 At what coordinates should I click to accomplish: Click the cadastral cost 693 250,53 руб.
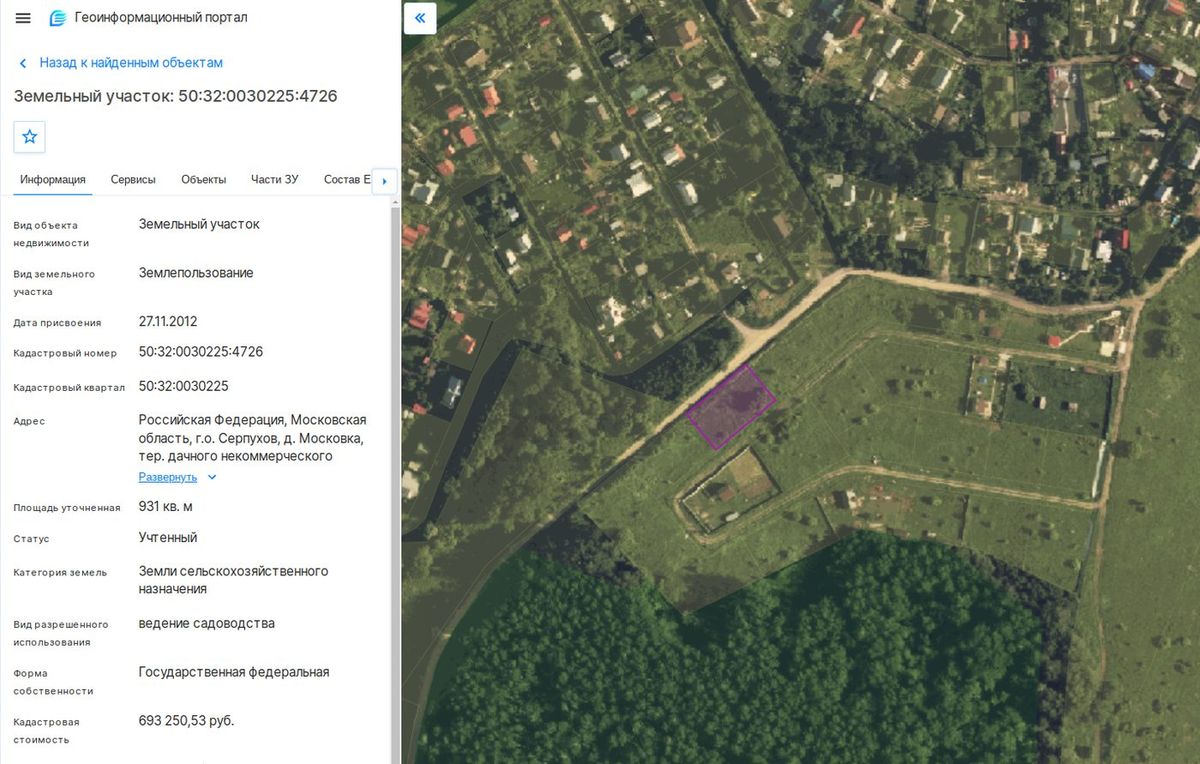[187, 720]
